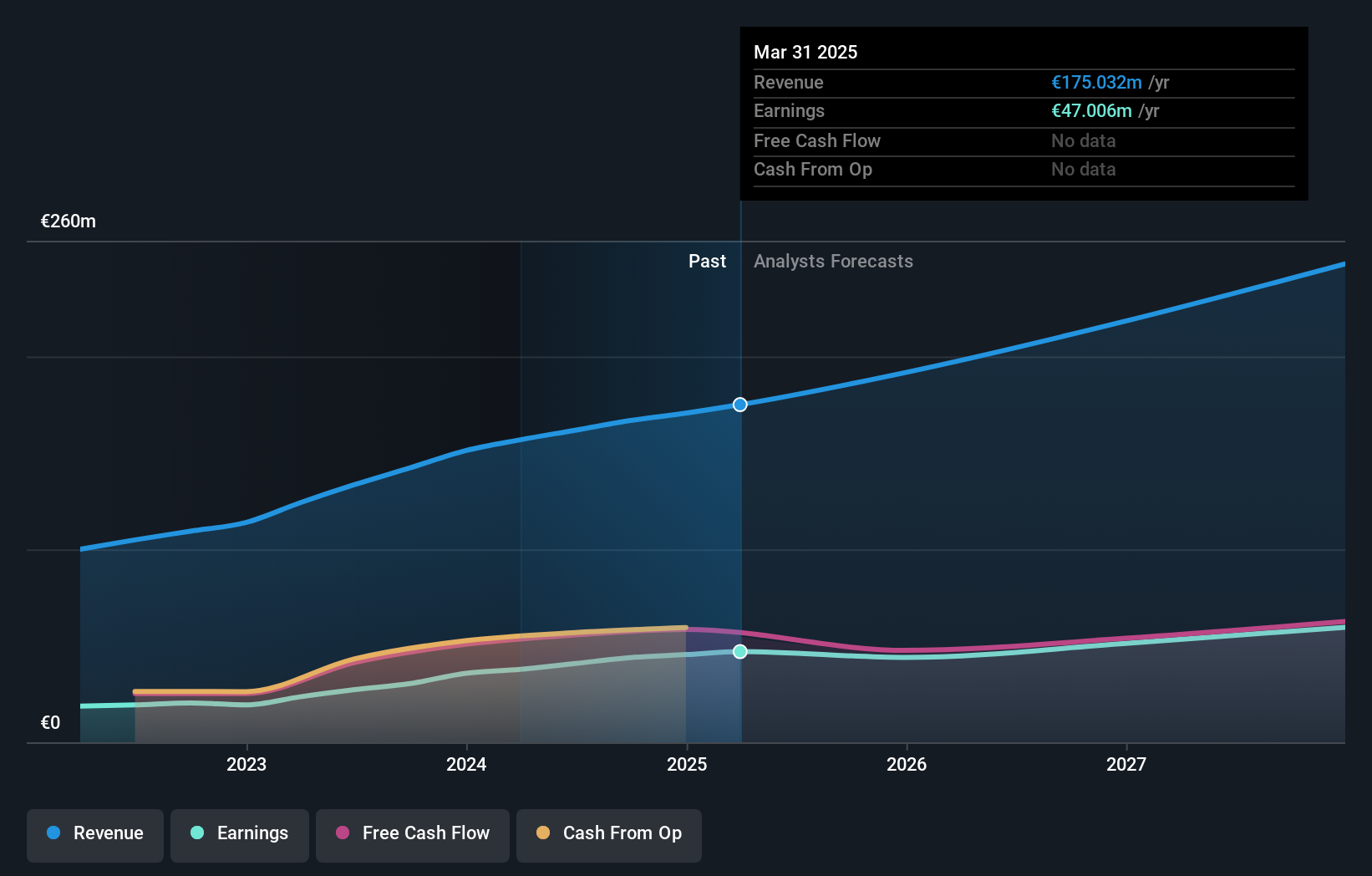The width and height of the screenshot is (1372, 876).
Task: Click the €175.032m revenue value
Action: [x=1096, y=82]
